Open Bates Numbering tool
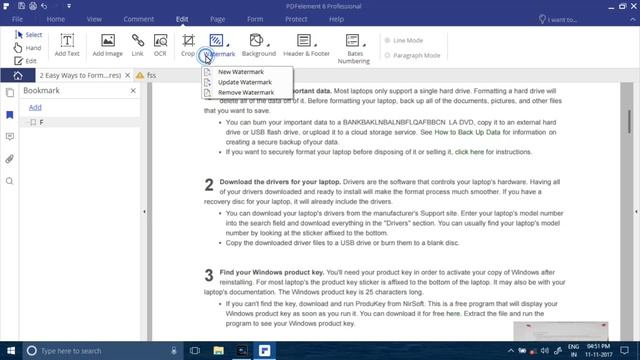The height and width of the screenshot is (360, 640). 353,49
